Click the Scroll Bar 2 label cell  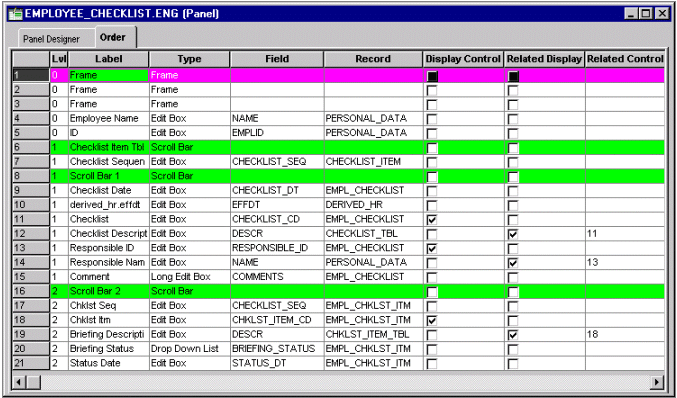tap(109, 291)
